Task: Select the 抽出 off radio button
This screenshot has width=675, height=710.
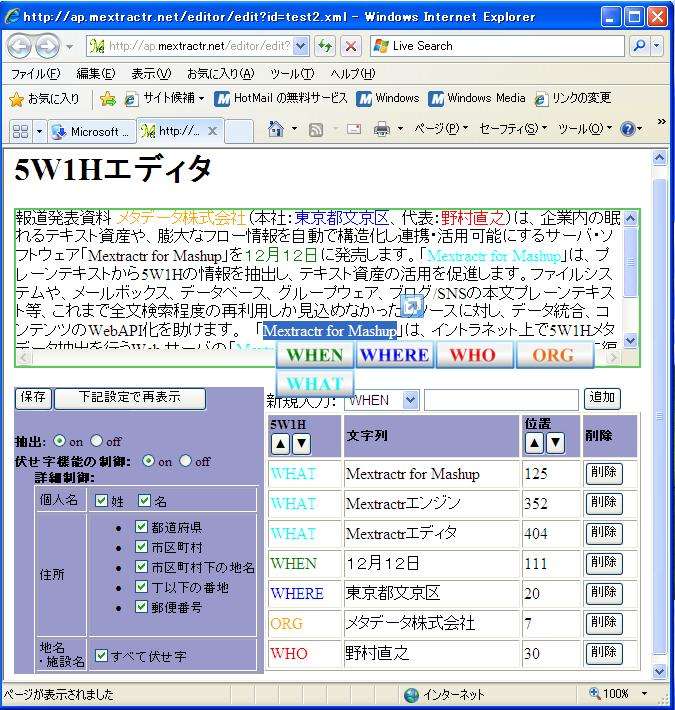Action: (97, 441)
